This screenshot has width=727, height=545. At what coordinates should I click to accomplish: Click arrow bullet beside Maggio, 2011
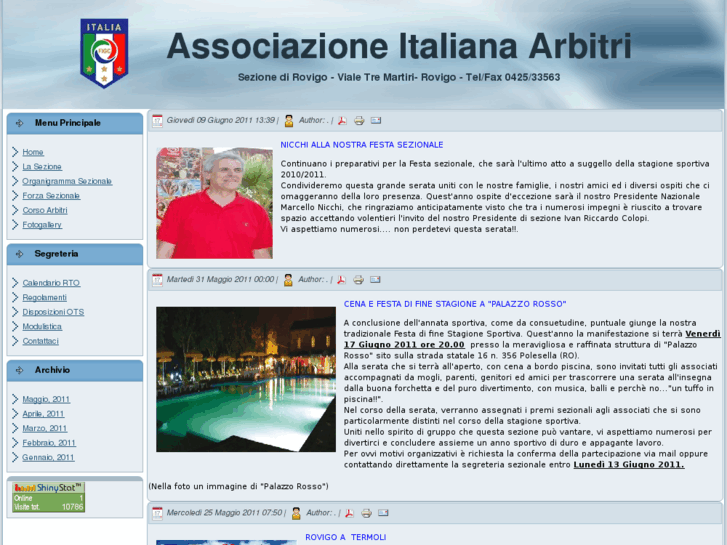pyautogui.click(x=15, y=399)
